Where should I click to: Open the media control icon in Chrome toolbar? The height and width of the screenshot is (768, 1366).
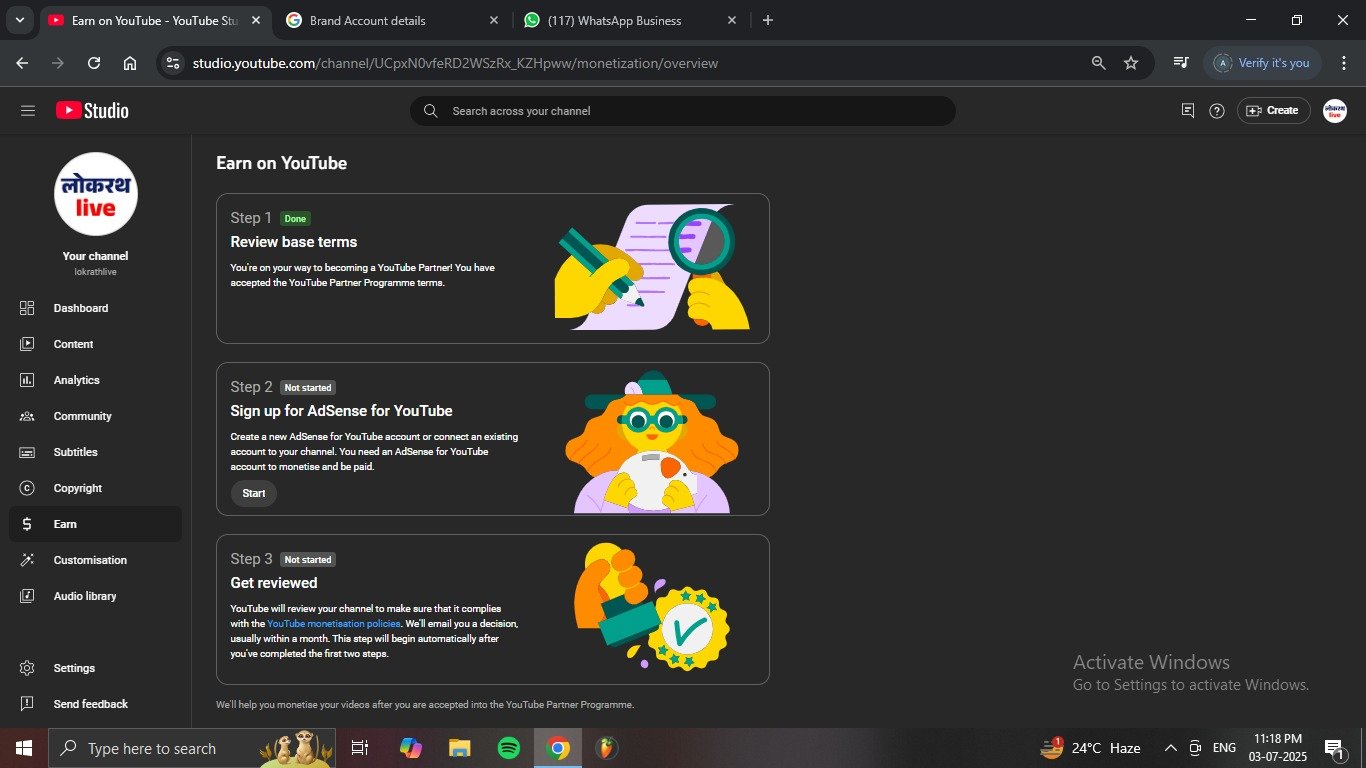1181,63
